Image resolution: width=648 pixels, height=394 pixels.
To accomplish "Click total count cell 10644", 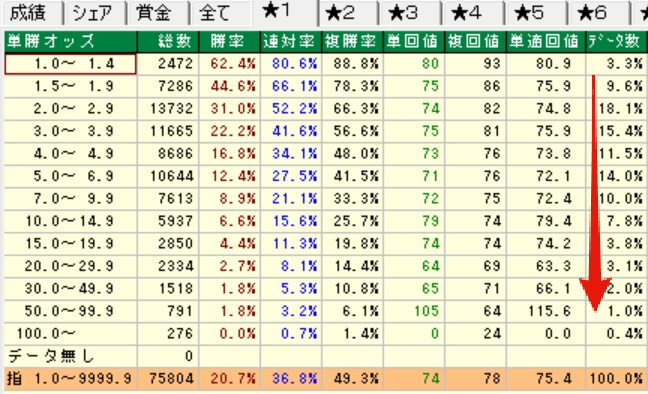I will 168,176.
